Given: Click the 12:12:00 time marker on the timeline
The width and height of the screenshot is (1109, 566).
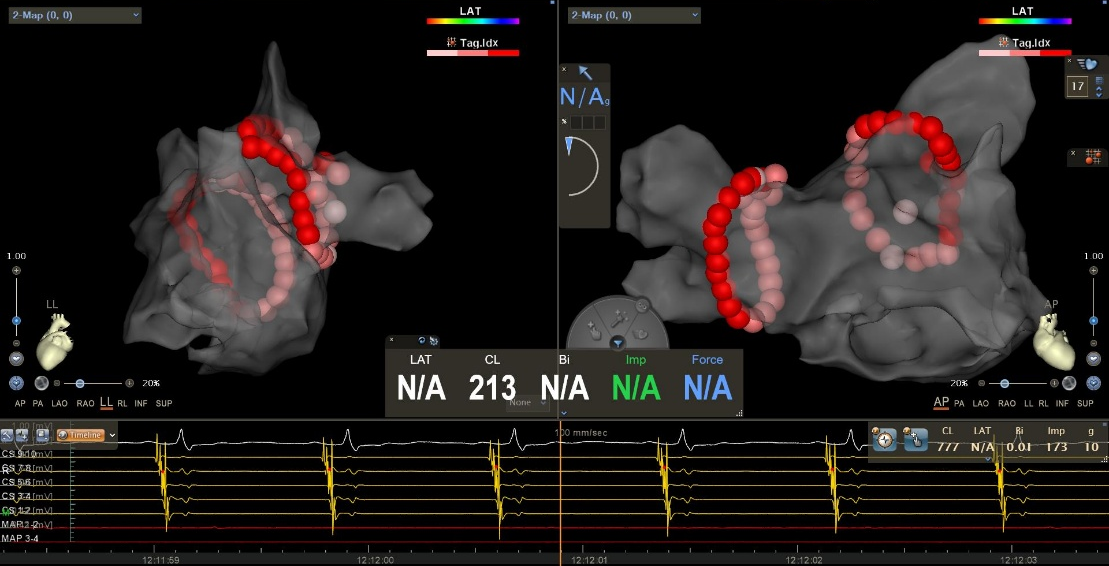Looking at the screenshot, I should pos(374,559).
